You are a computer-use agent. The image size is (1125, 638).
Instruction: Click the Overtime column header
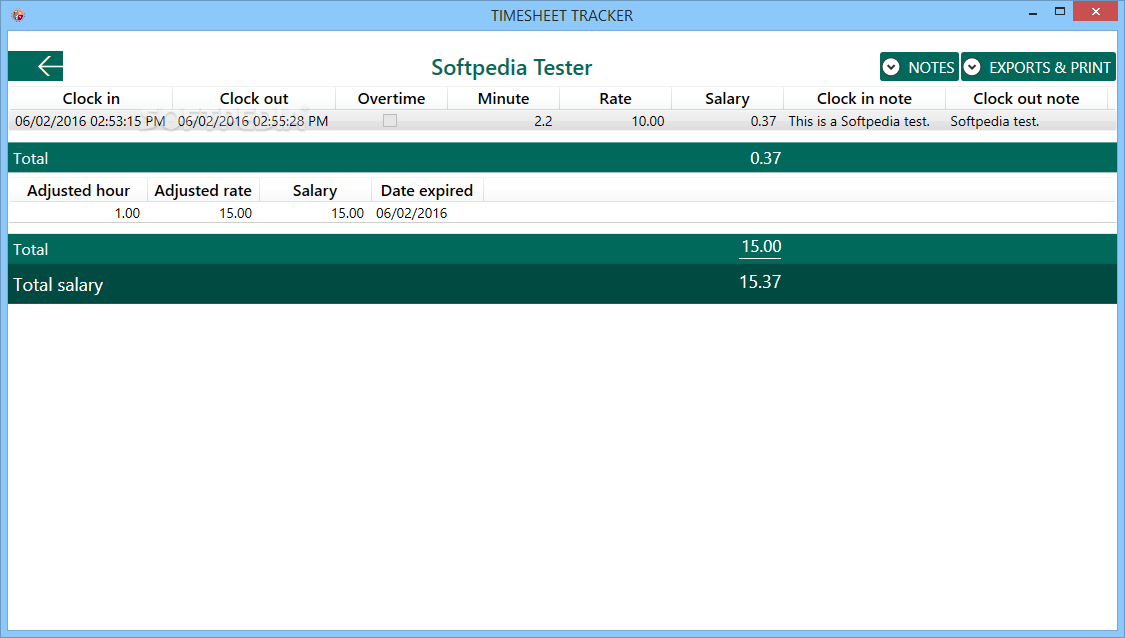coord(392,98)
